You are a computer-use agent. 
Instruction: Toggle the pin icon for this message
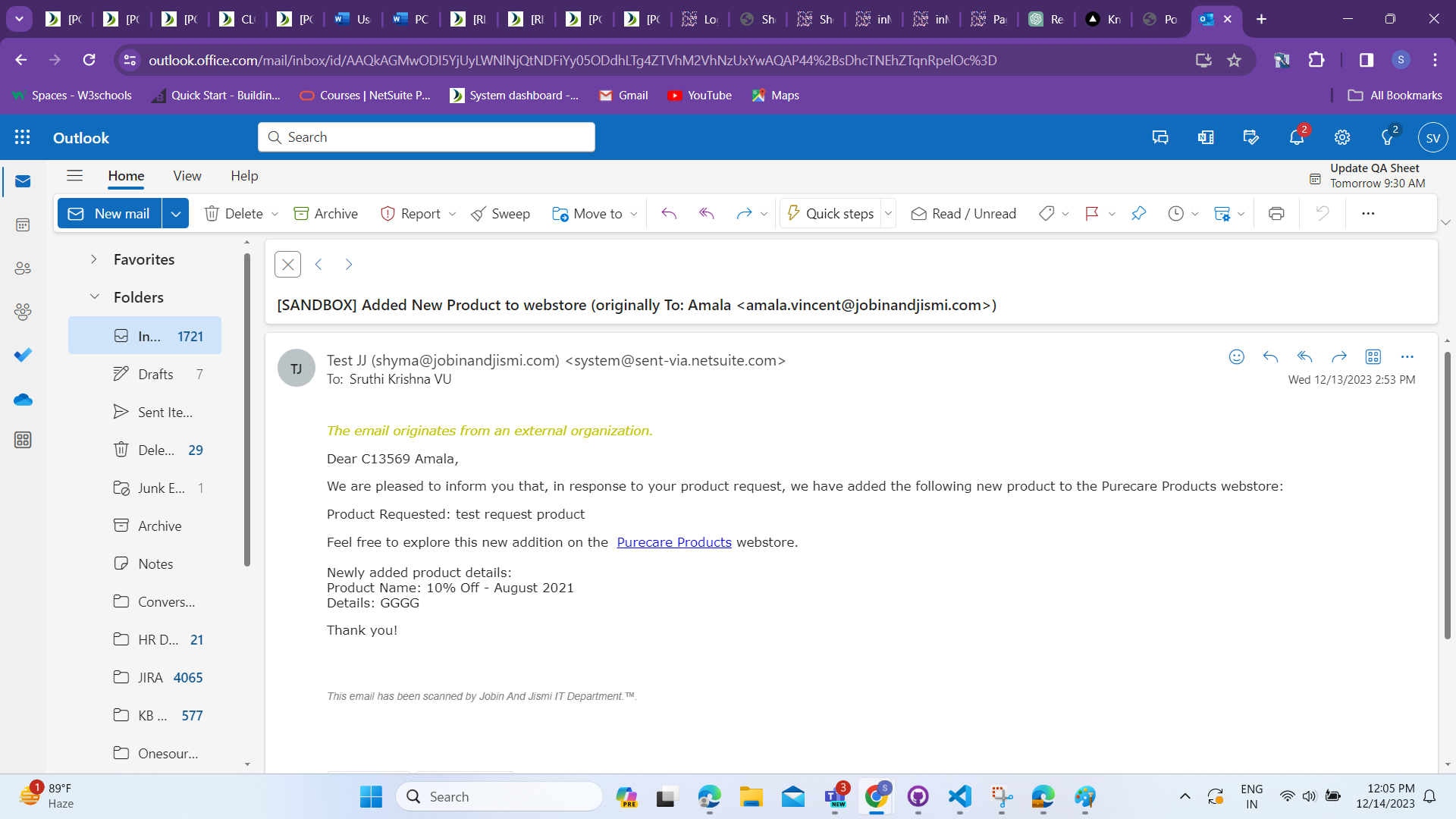(1138, 214)
